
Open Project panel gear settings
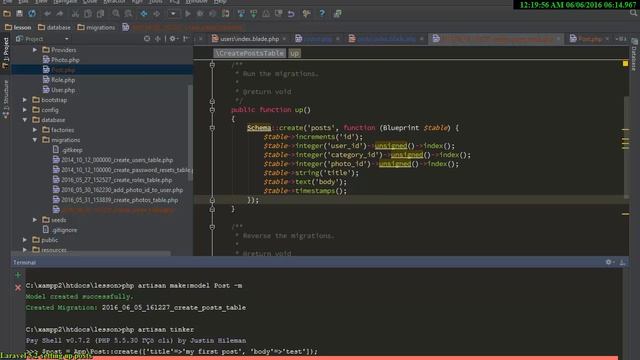173,39
